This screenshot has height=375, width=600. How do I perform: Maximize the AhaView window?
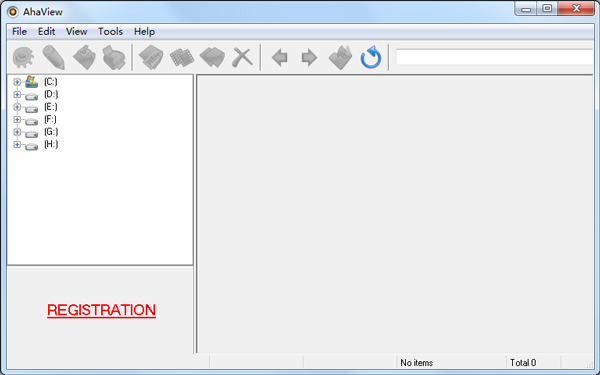tap(547, 8)
